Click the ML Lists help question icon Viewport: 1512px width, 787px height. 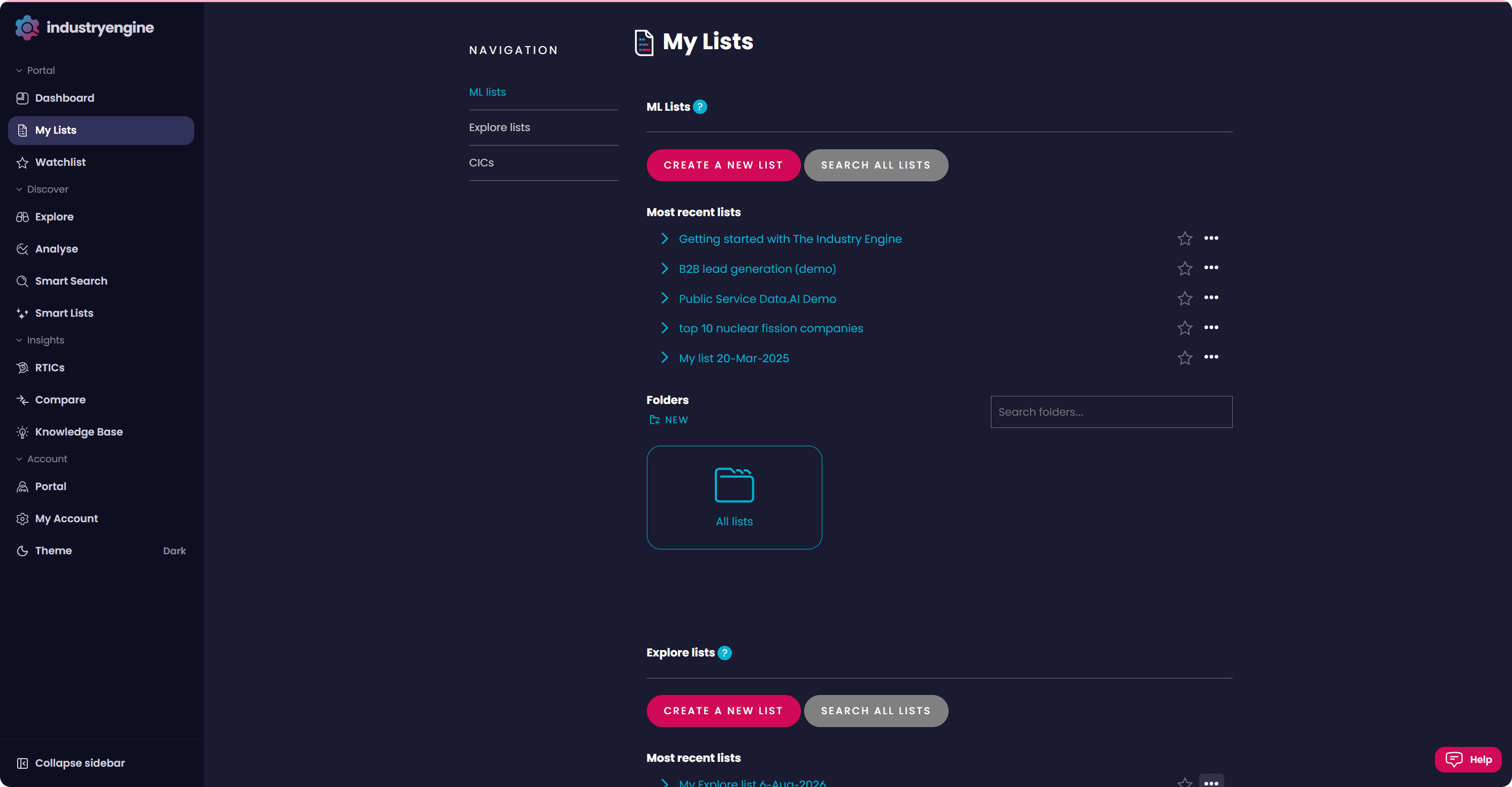pyautogui.click(x=700, y=107)
